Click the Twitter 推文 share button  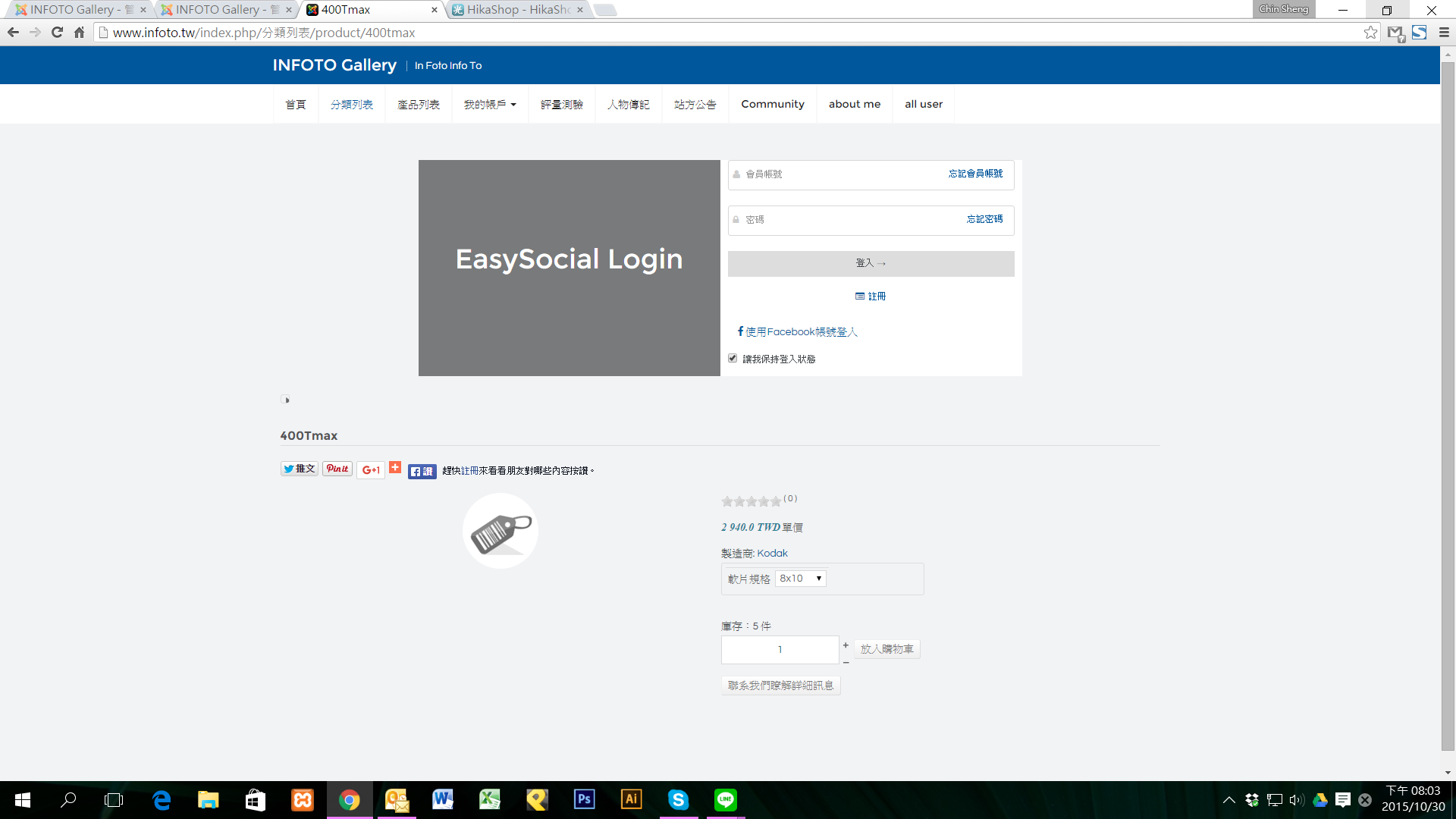[299, 469]
